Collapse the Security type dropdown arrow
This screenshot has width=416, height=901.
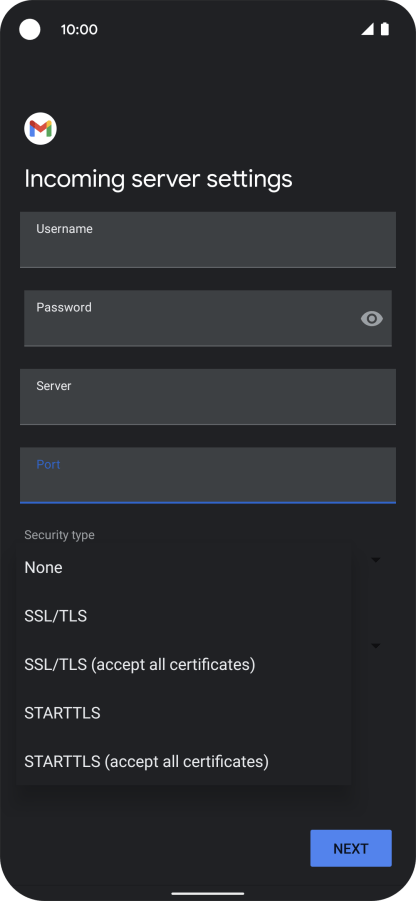coord(376,560)
